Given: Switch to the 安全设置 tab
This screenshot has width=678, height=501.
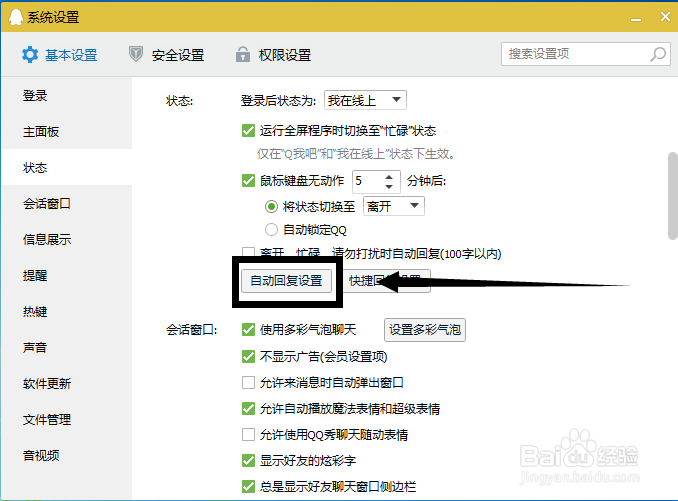Looking at the screenshot, I should (x=166, y=55).
